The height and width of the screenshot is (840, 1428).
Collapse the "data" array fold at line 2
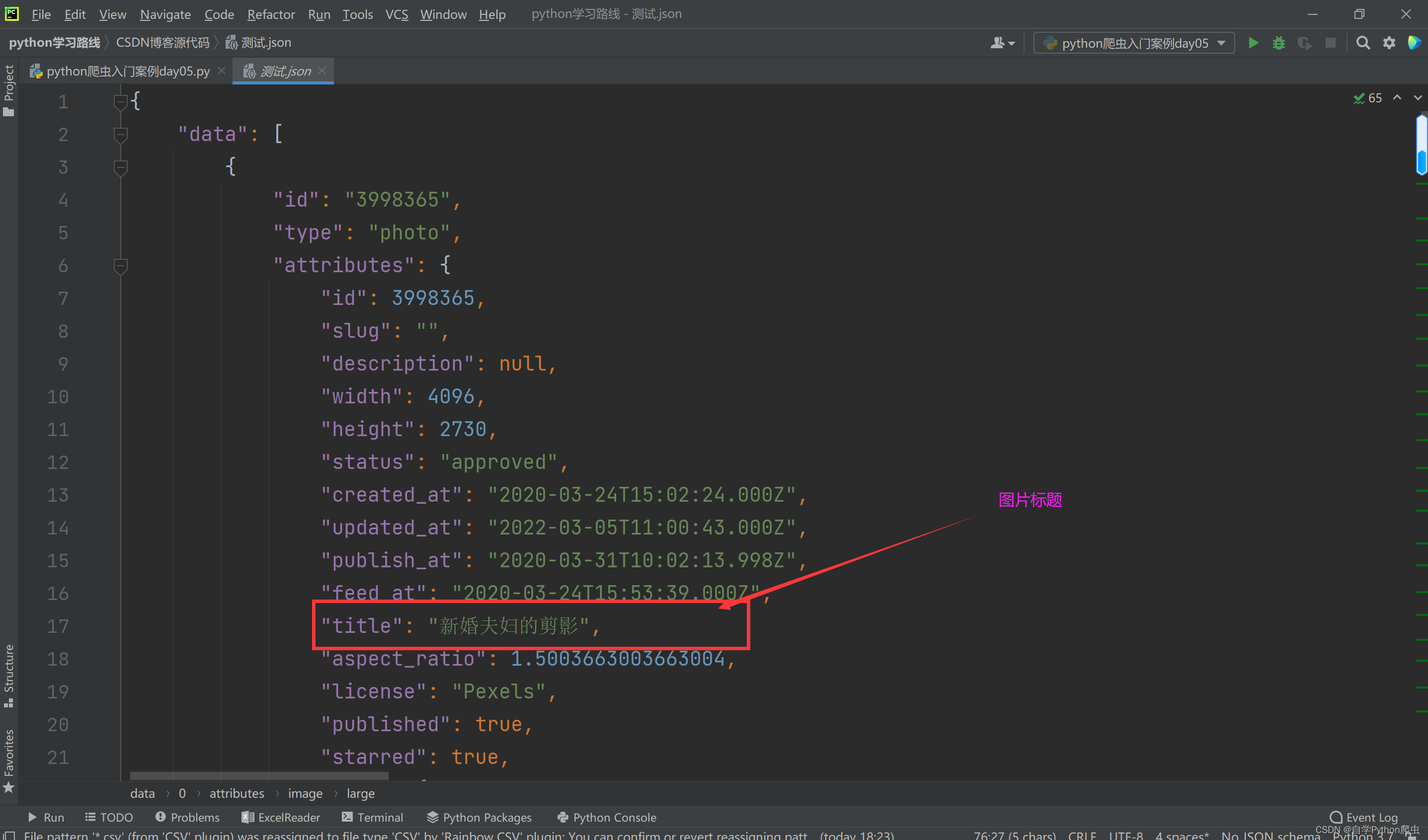[120, 134]
